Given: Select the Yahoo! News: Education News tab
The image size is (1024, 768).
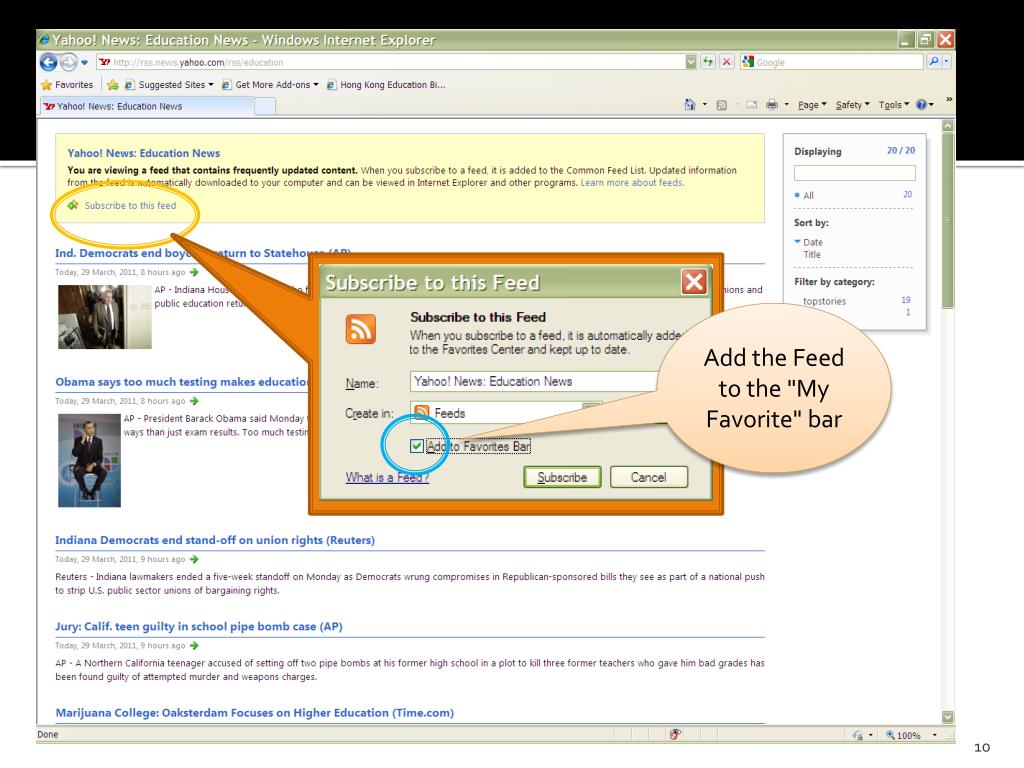Looking at the screenshot, I should (146, 106).
